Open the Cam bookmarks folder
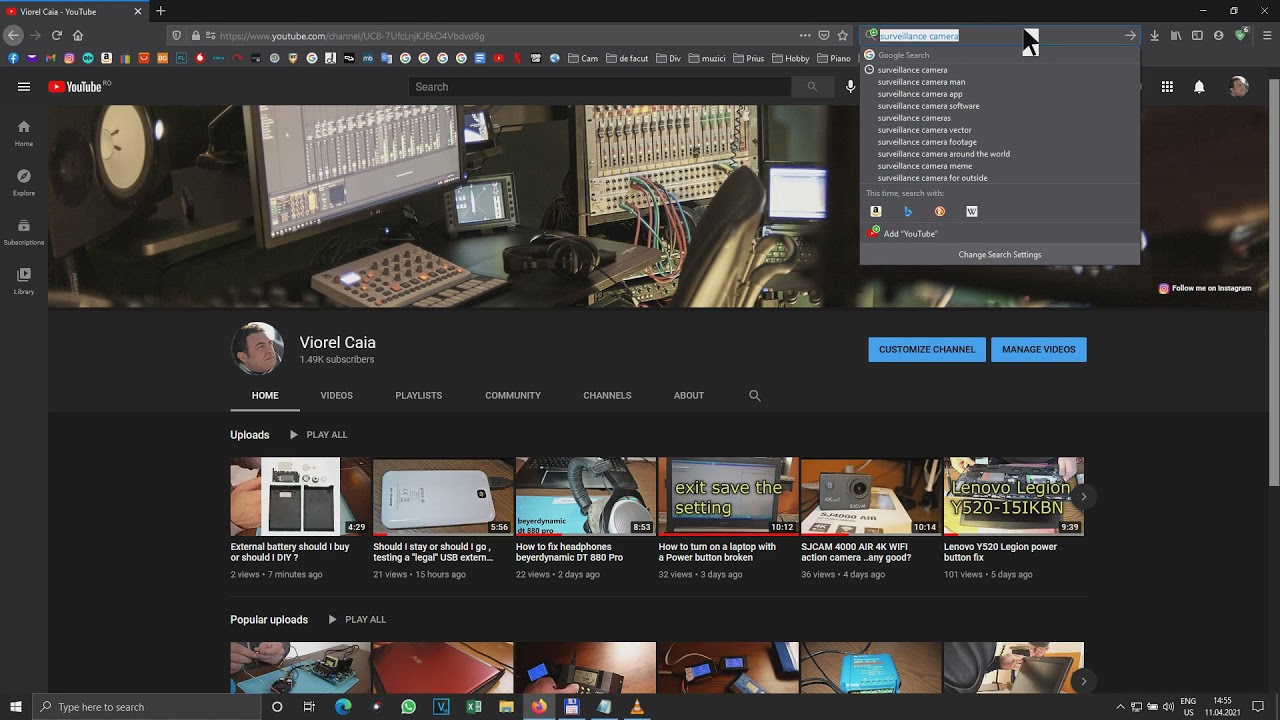This screenshot has width=1280, height=720. [582, 58]
